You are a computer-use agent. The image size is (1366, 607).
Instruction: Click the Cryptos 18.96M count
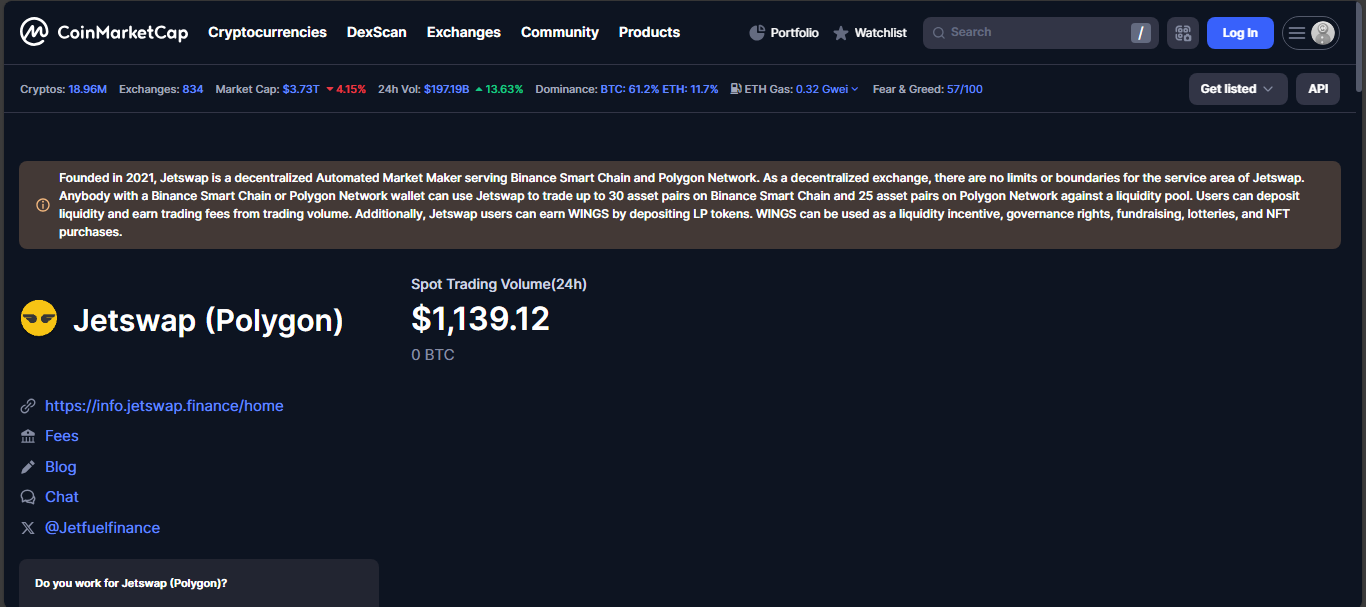(x=88, y=89)
